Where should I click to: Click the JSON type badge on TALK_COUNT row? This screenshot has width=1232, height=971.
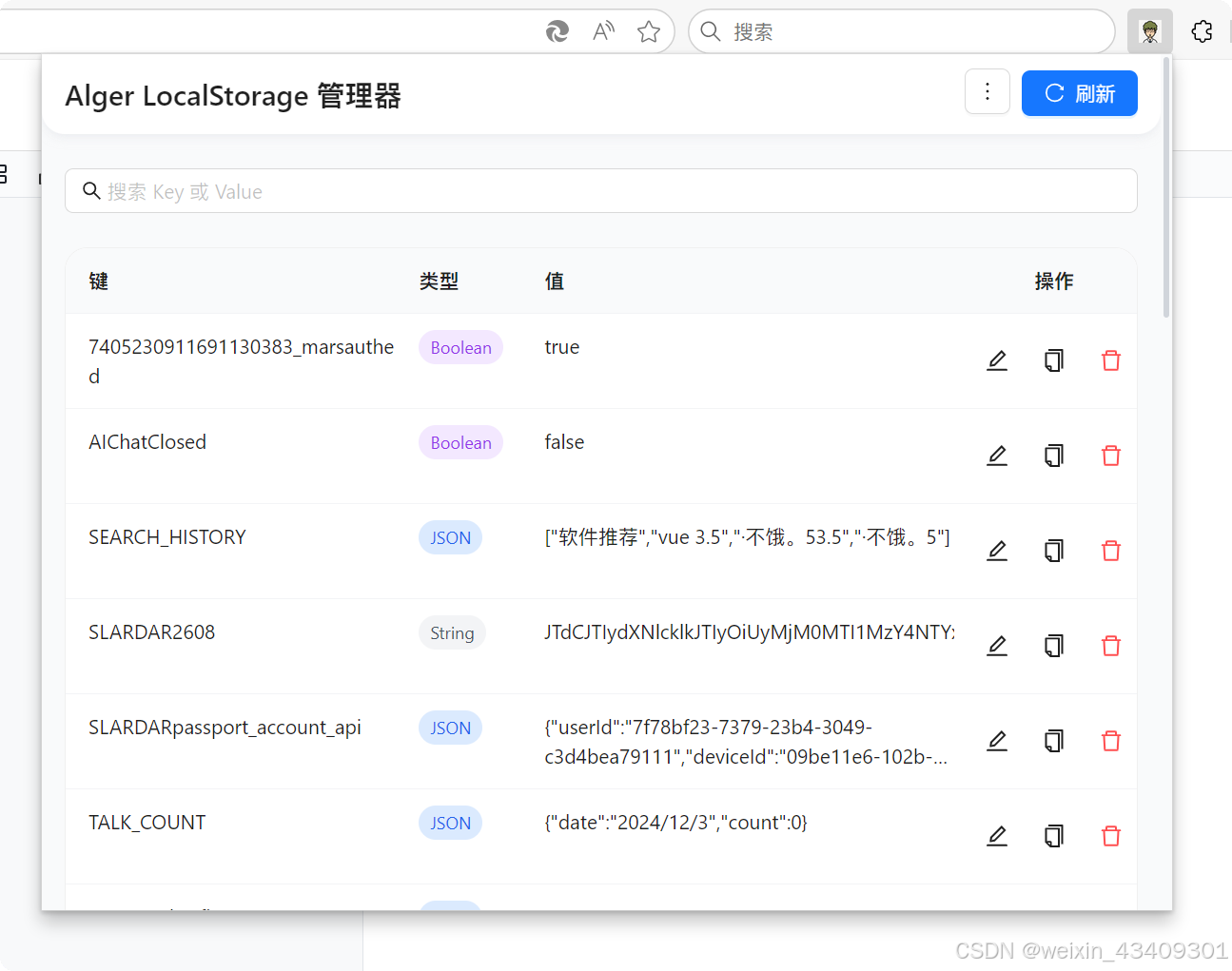pyautogui.click(x=450, y=823)
